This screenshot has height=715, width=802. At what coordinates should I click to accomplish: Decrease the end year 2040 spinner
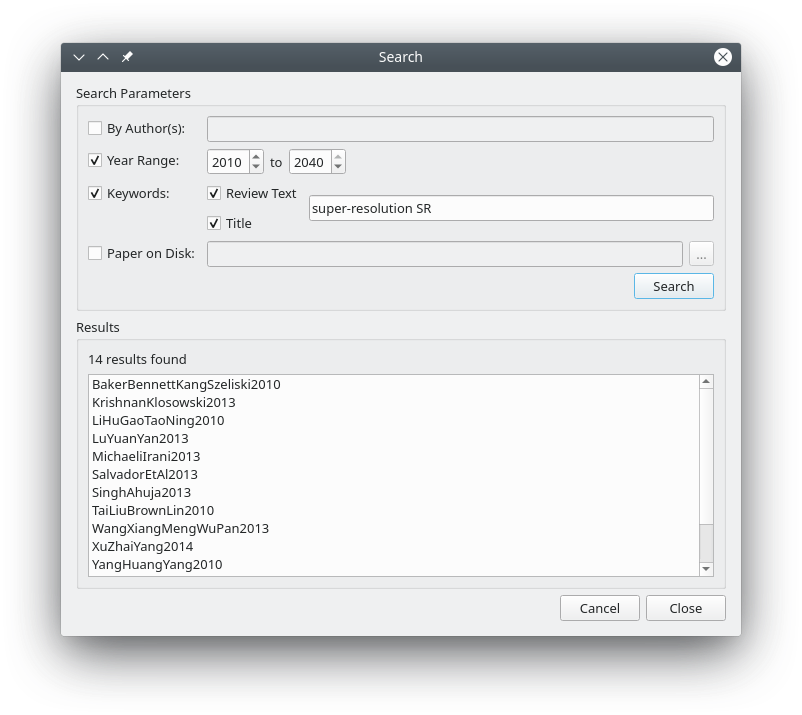(338, 166)
